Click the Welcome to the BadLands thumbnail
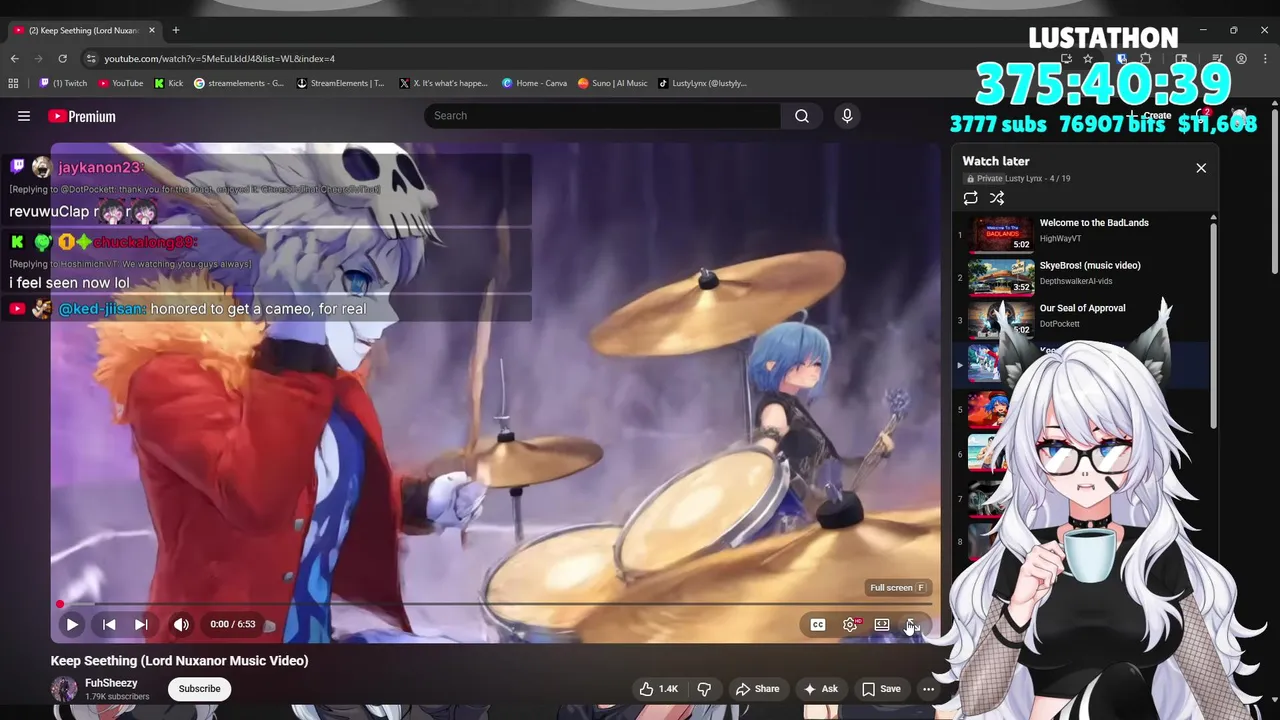This screenshot has height=720, width=1280. (x=1001, y=235)
